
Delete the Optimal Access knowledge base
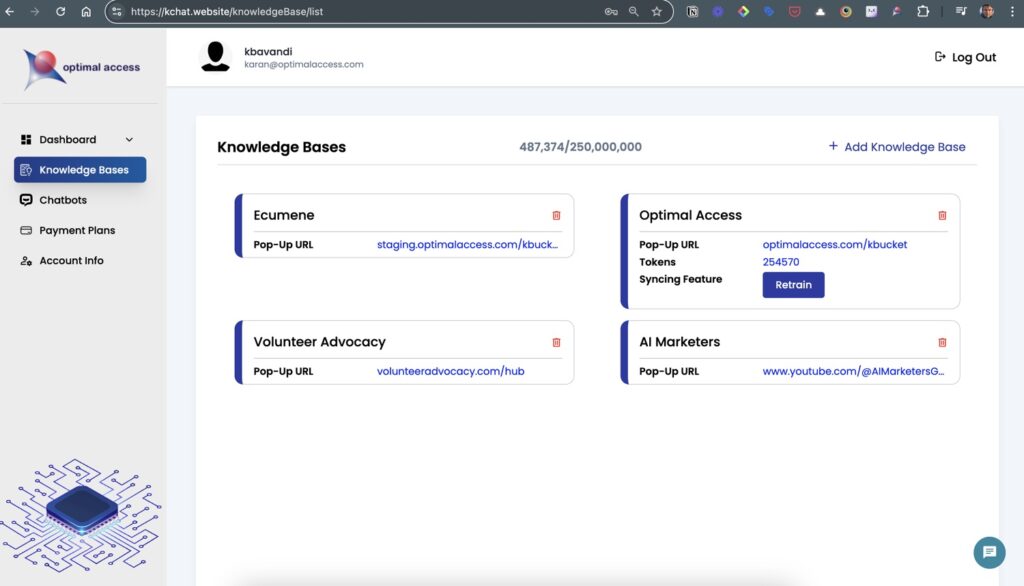942,216
